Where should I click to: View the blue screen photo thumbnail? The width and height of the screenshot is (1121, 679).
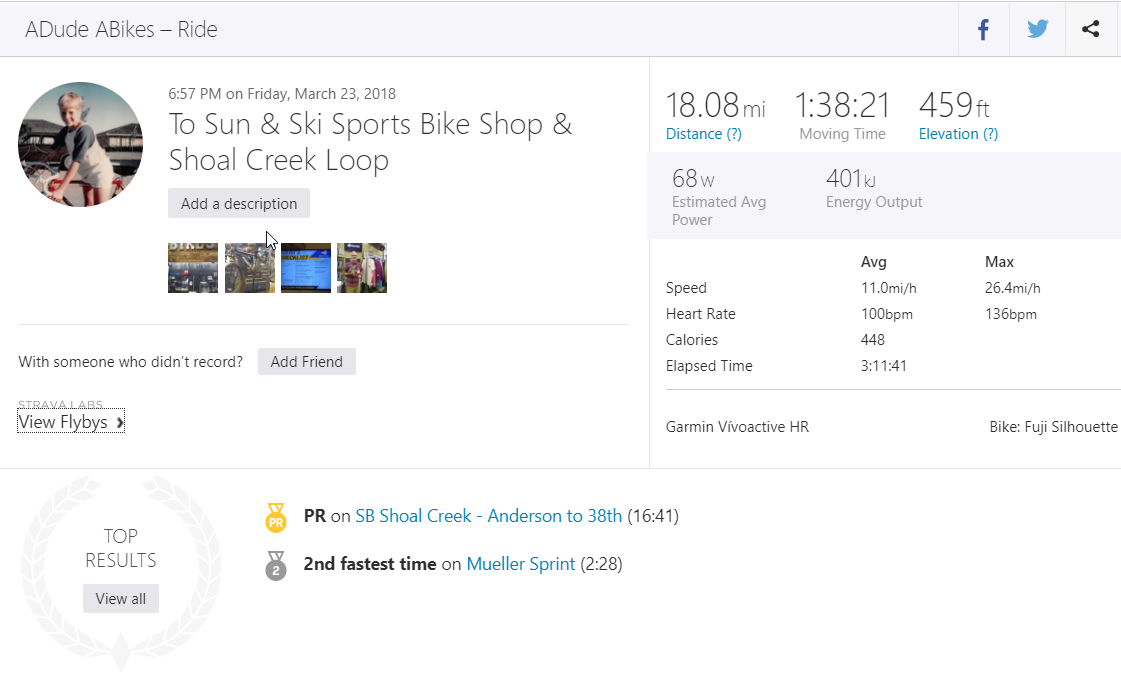click(x=306, y=268)
